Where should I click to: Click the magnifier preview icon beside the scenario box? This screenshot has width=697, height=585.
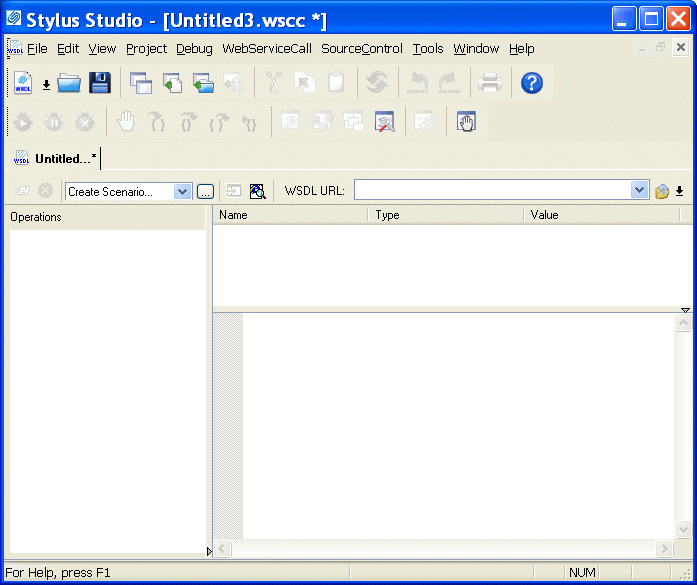click(257, 191)
